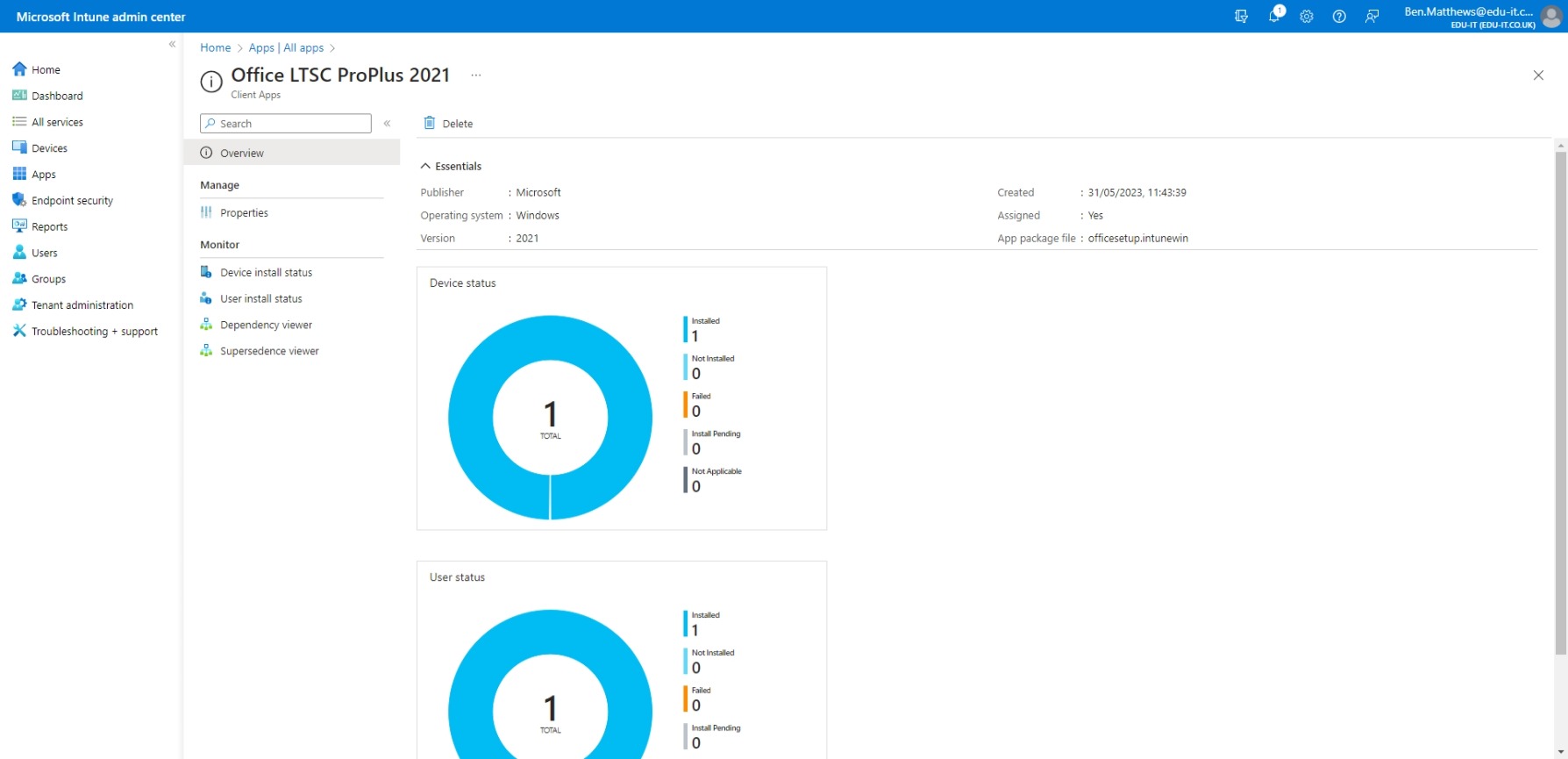Screen dimensions: 1568x759
Task: Open the ellipsis more options by title
Action: [476, 75]
